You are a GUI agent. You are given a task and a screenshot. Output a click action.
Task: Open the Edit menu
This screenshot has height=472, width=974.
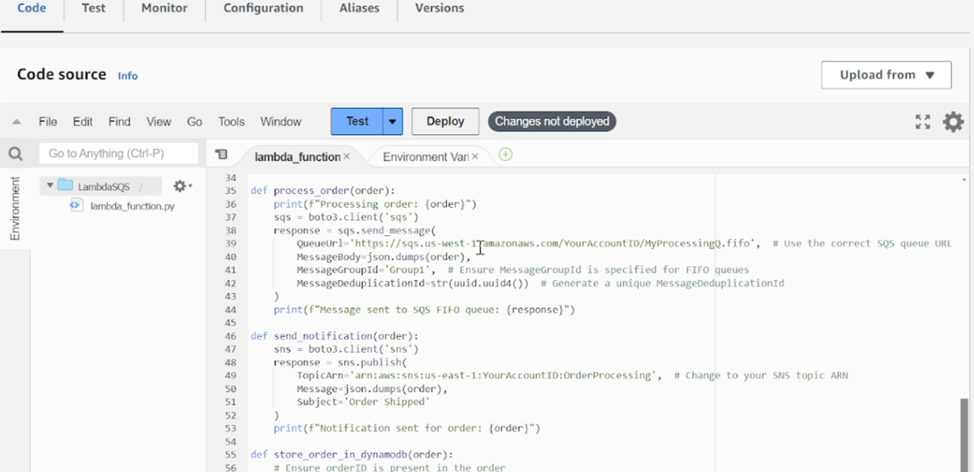83,122
